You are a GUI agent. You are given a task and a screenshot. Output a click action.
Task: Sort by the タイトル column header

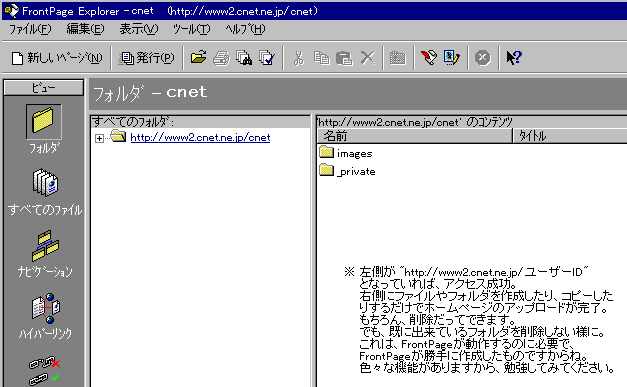[570, 136]
